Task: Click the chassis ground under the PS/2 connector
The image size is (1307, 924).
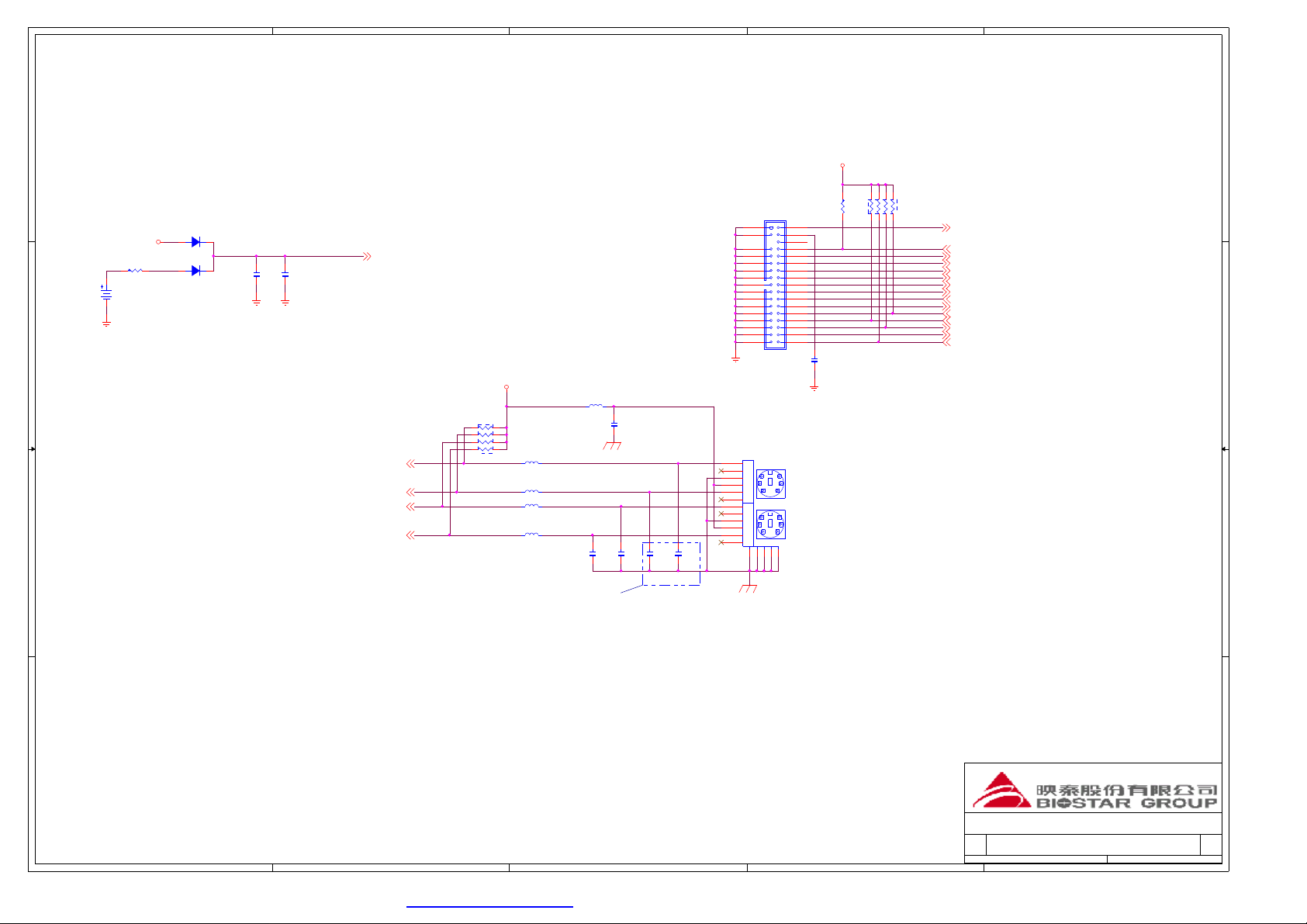Action: (x=748, y=590)
